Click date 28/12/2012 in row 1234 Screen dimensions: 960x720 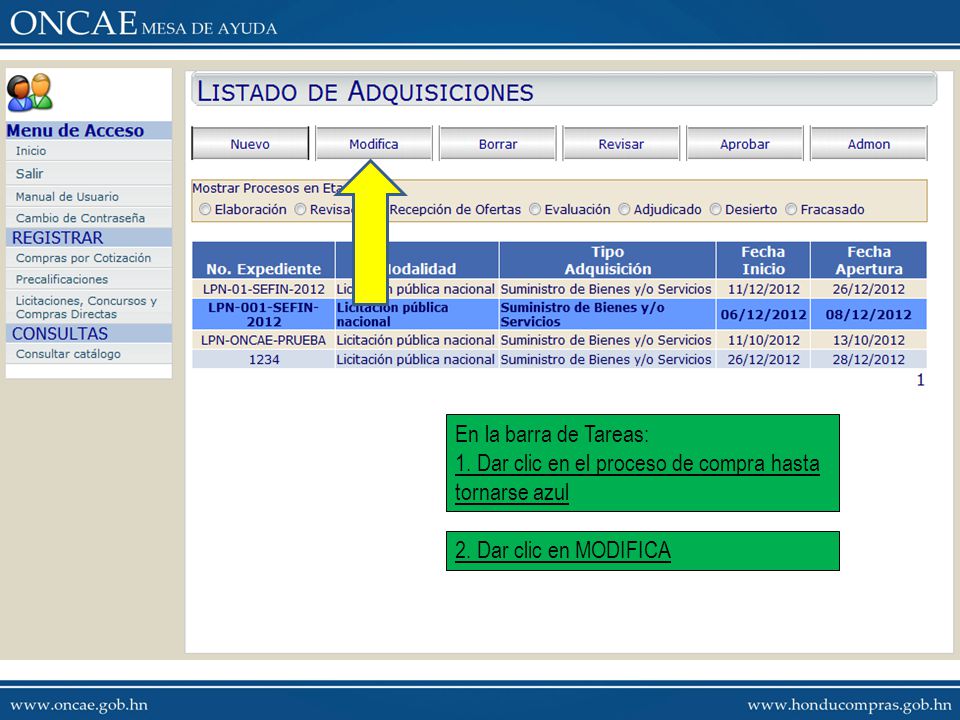[x=868, y=359]
